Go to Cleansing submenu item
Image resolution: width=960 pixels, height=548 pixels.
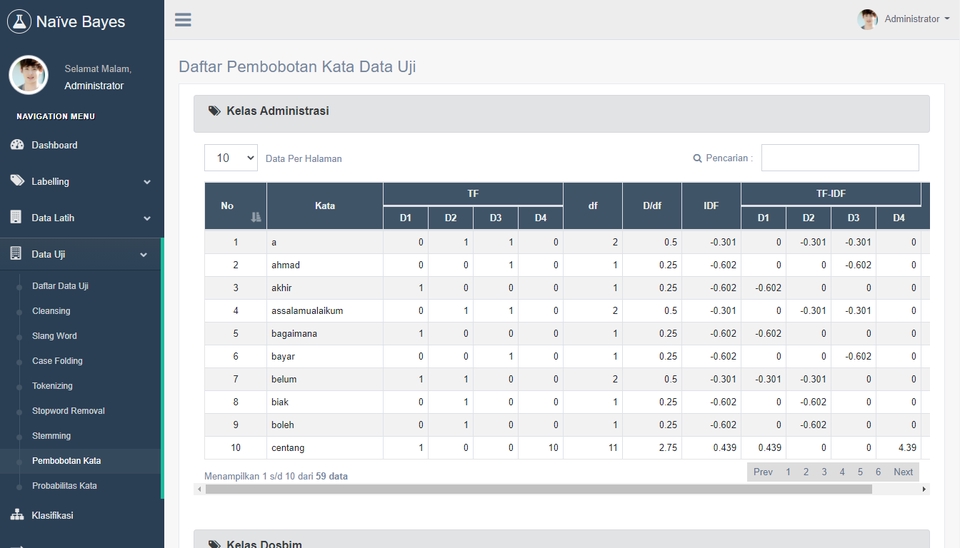tap(51, 311)
